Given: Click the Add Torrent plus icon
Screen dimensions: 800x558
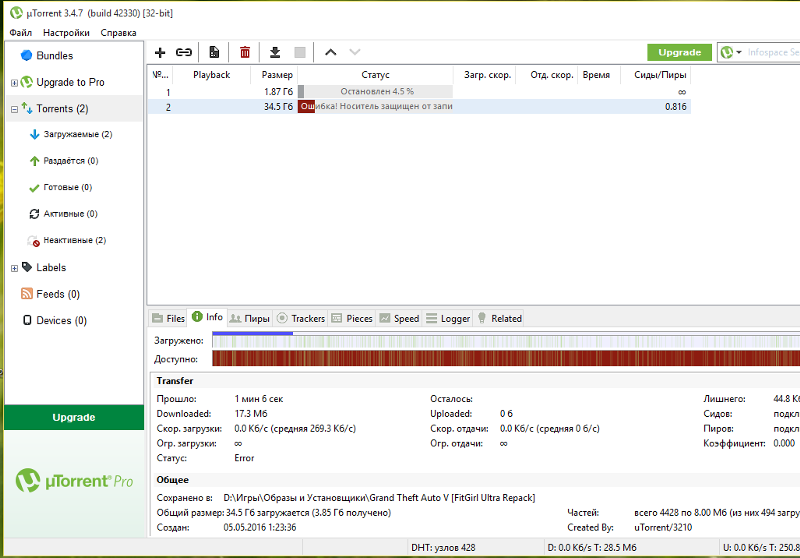Looking at the screenshot, I should pos(160,53).
